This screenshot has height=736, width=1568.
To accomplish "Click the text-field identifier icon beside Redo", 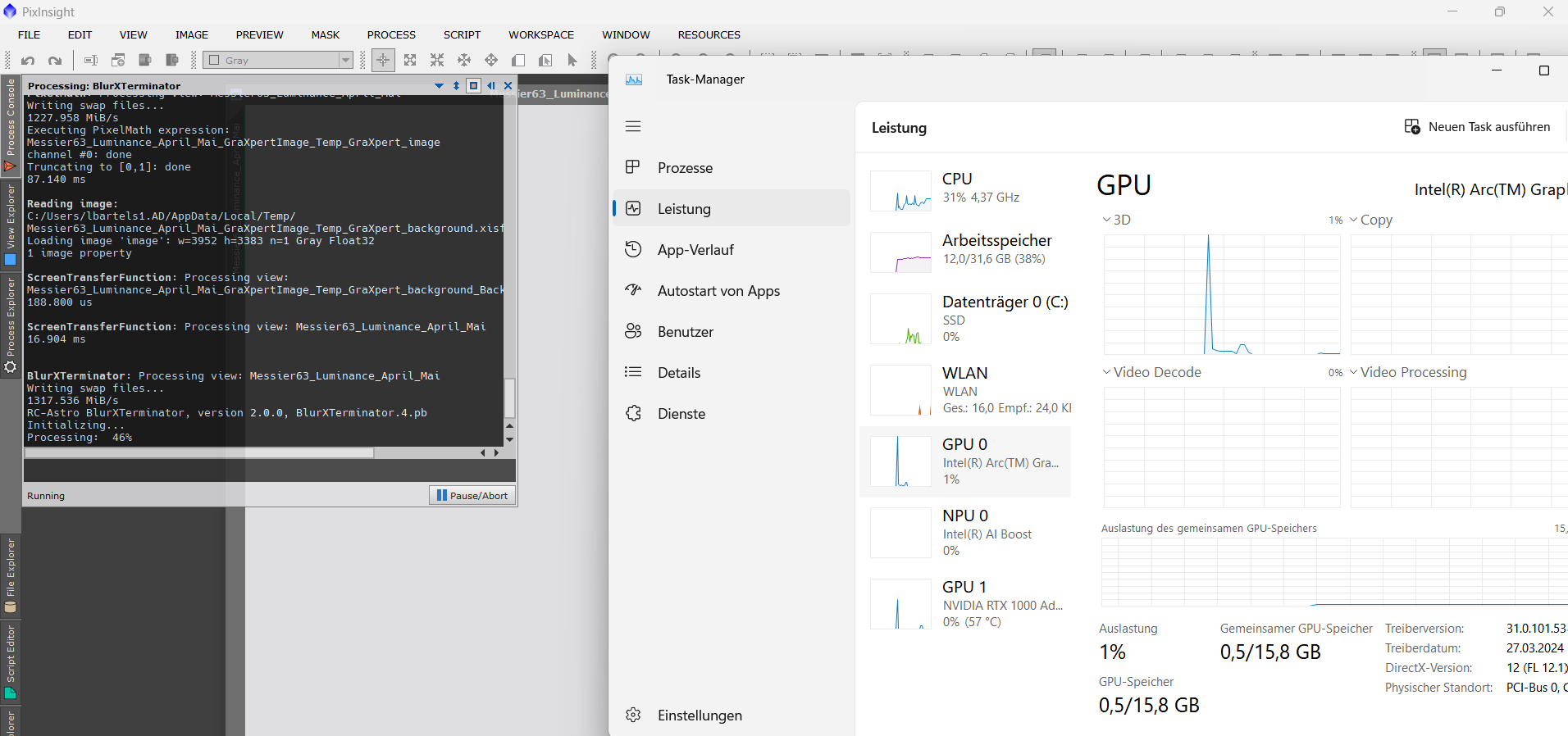I will click(x=91, y=60).
